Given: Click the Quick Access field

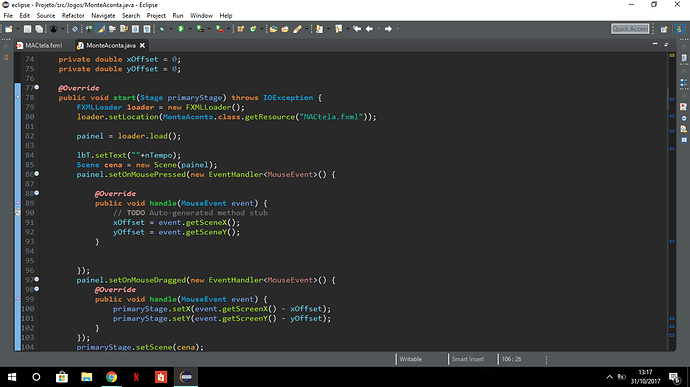Looking at the screenshot, I should click(x=630, y=29).
